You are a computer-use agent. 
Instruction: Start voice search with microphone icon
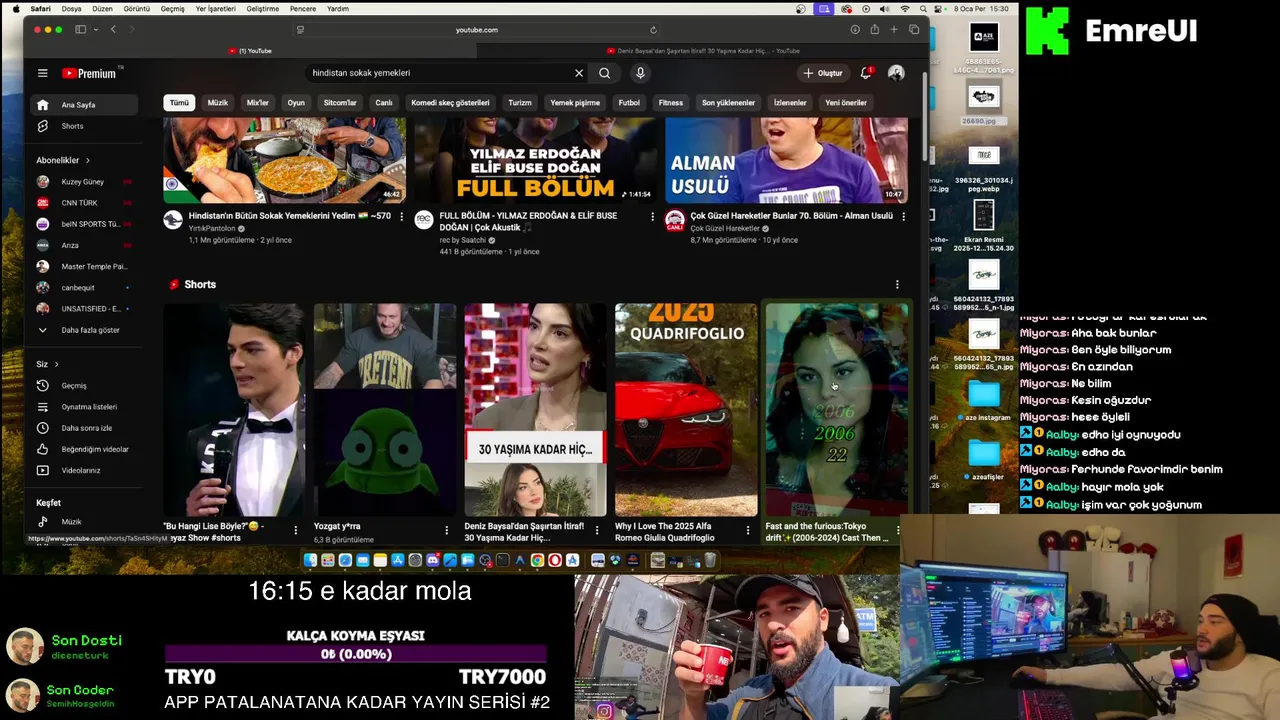pos(640,73)
